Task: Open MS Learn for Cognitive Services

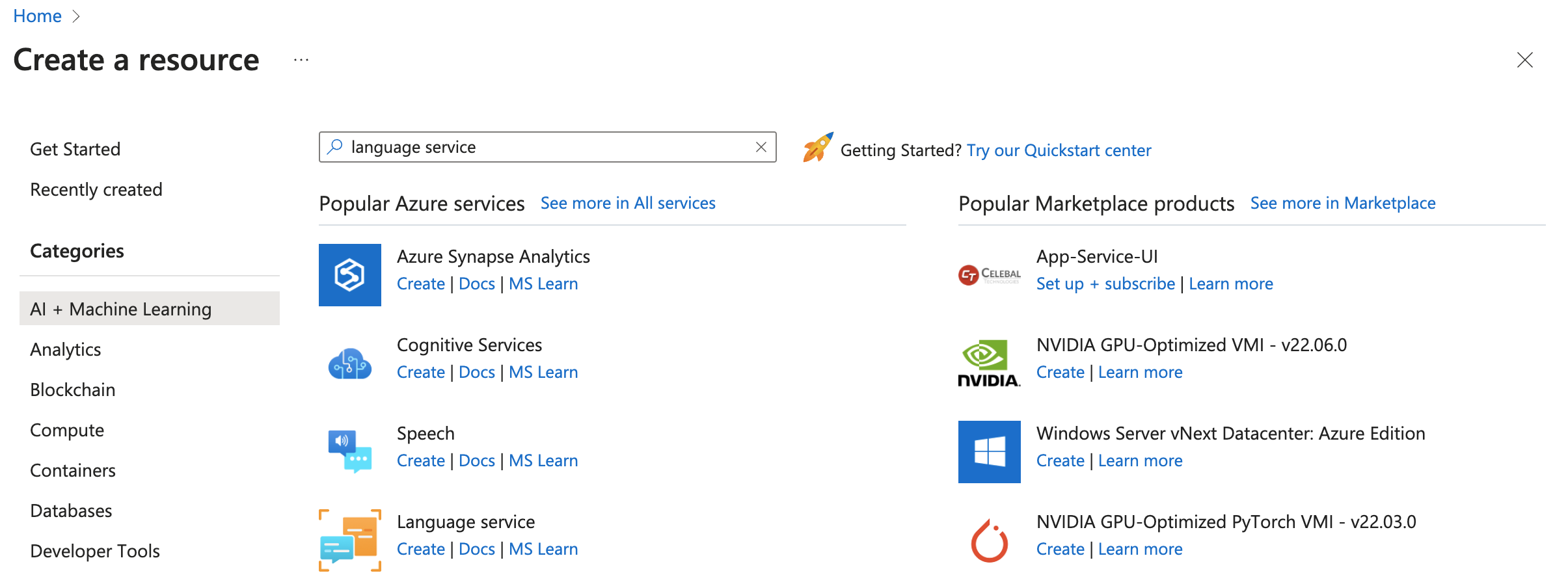Action: 543,372
